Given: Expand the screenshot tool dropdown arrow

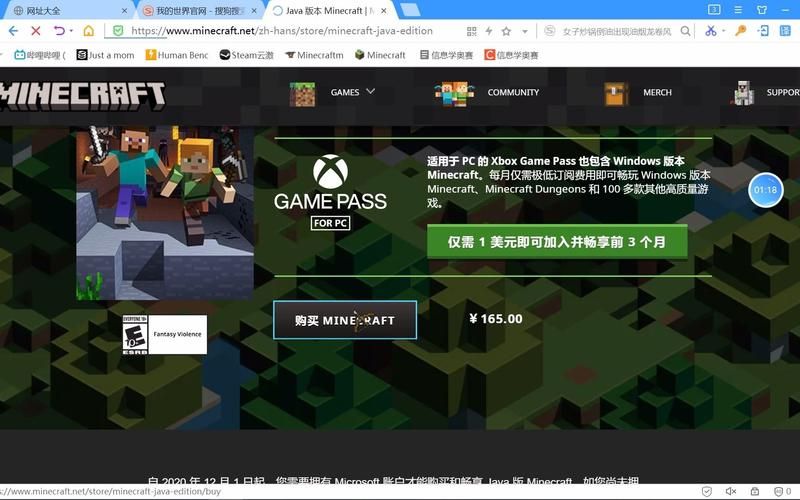Looking at the screenshot, I should [x=723, y=31].
